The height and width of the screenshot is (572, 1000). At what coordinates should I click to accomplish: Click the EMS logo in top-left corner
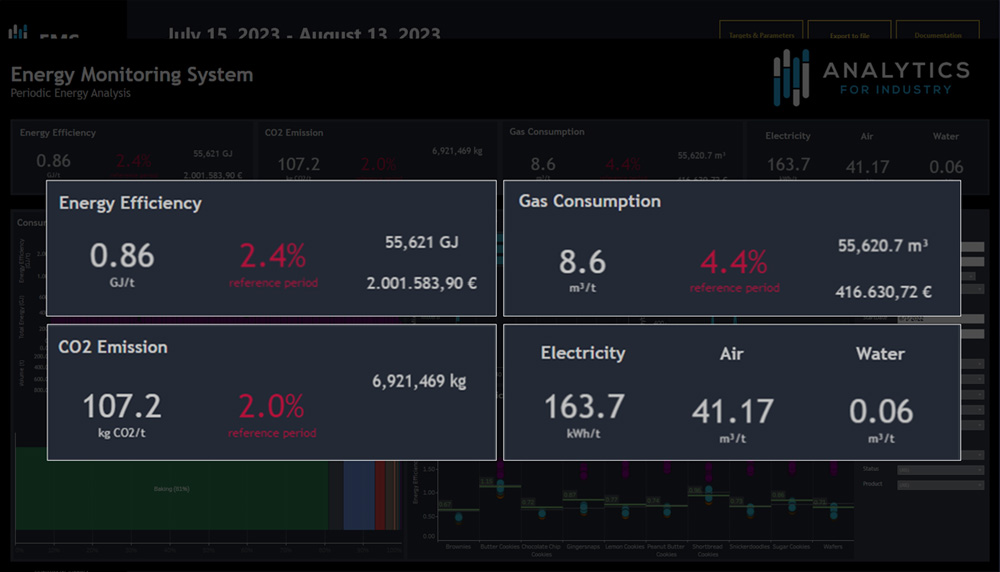click(40, 33)
